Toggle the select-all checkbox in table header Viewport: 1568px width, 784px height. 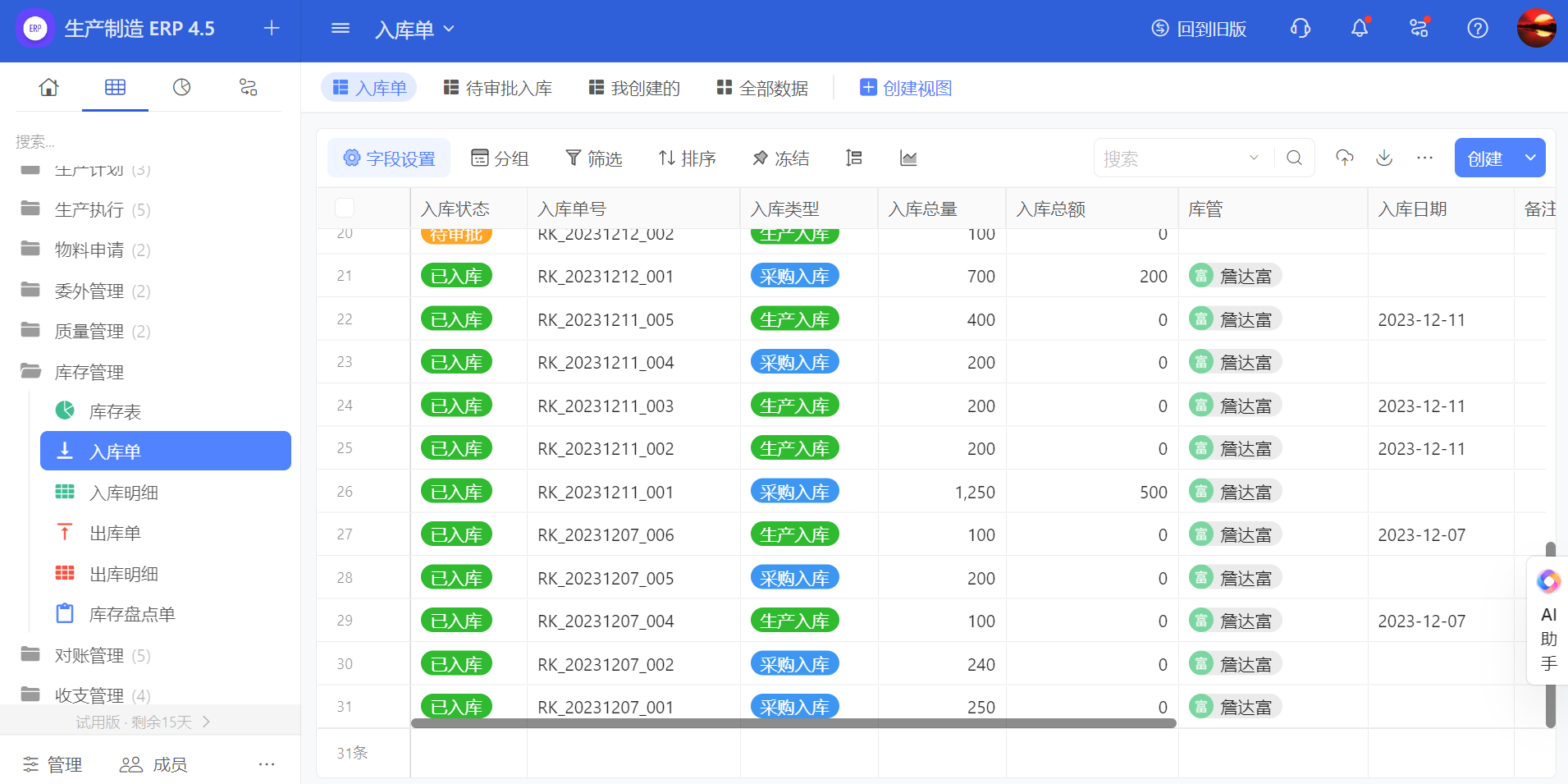(345, 209)
